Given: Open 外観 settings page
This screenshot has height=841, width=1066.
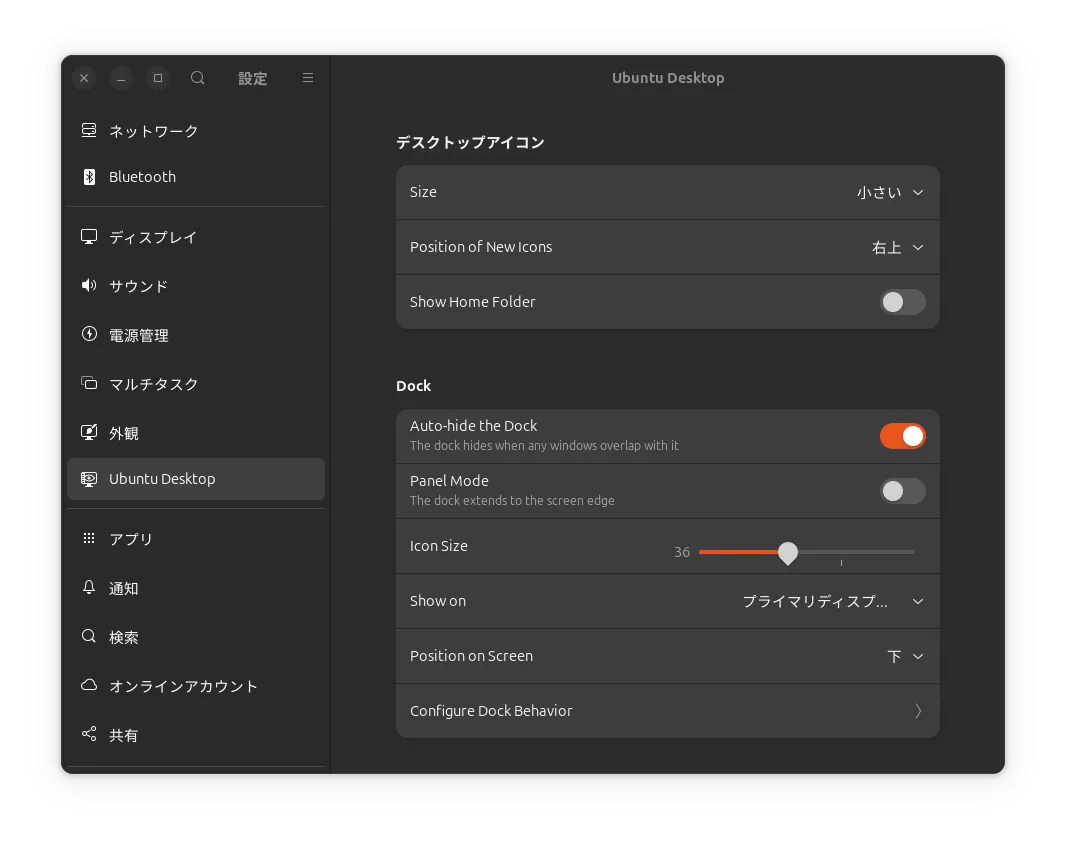Looking at the screenshot, I should 196,433.
